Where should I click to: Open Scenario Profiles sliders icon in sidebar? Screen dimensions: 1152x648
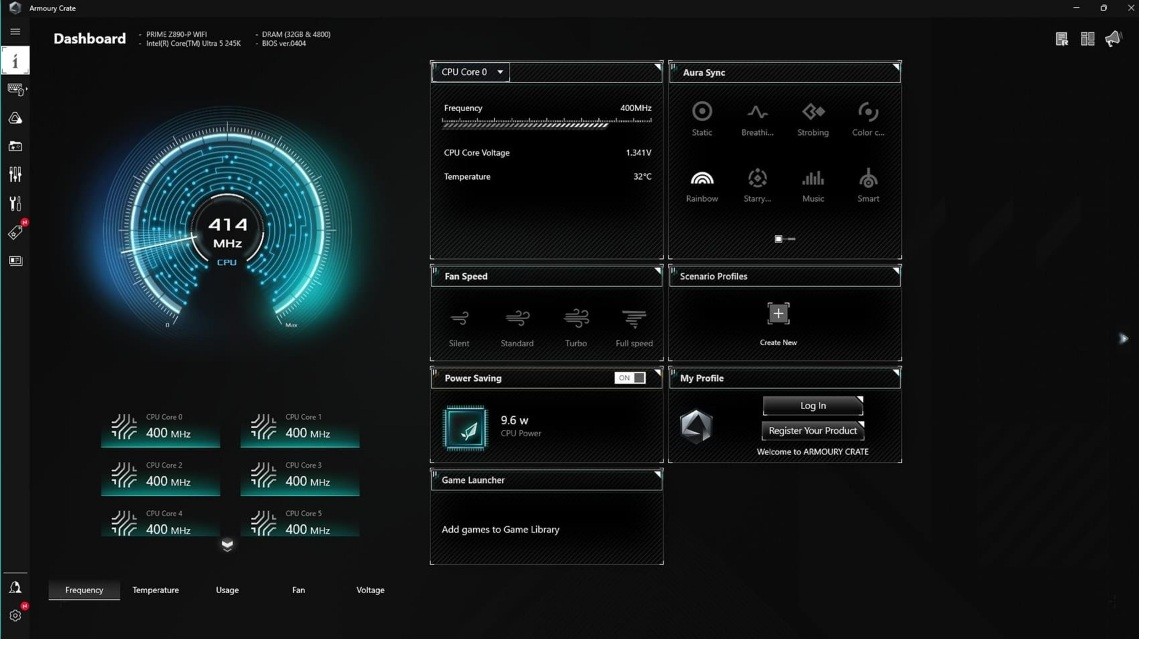[15, 175]
